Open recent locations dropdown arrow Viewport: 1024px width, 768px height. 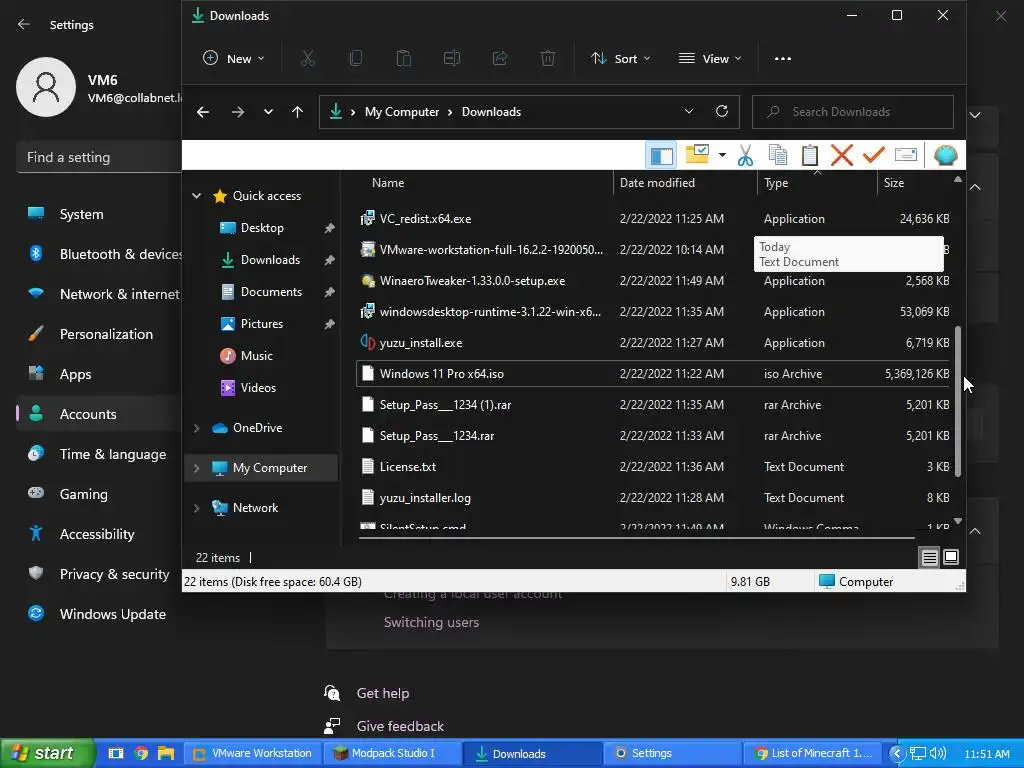click(268, 112)
